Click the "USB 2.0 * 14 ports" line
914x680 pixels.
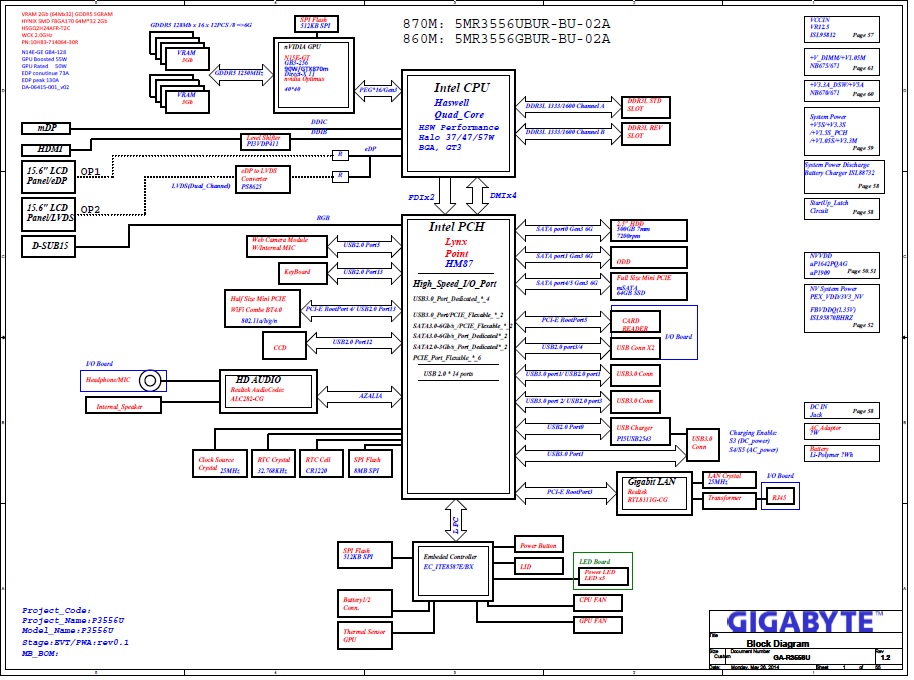pyautogui.click(x=448, y=374)
